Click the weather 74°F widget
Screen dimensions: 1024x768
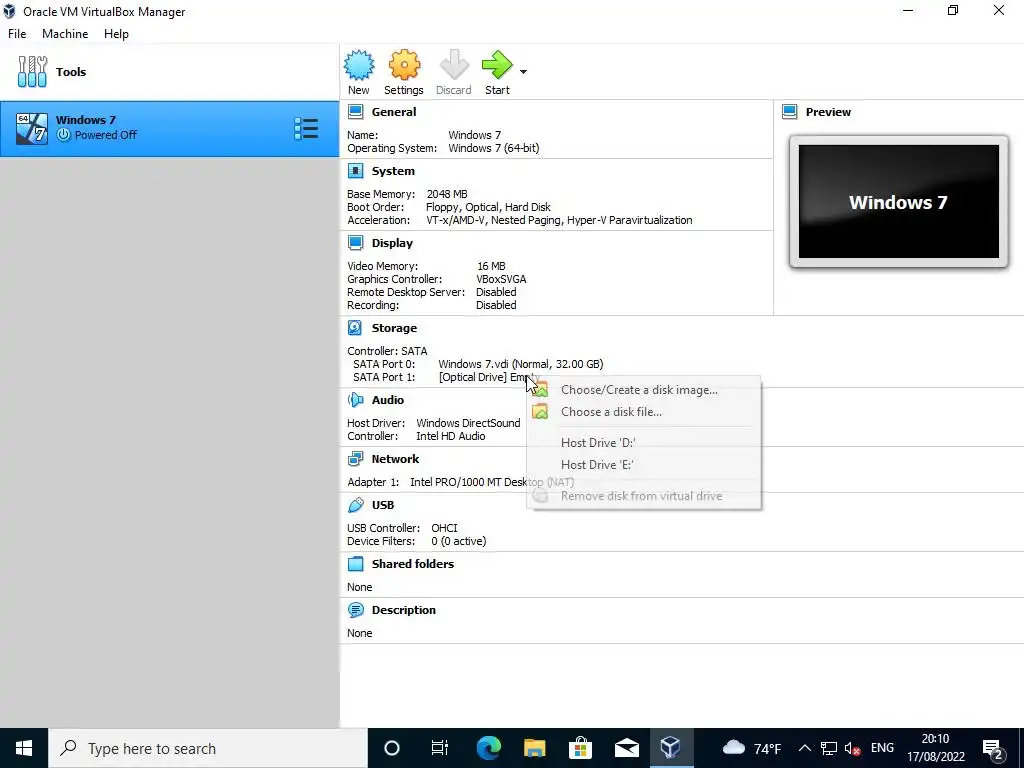752,748
